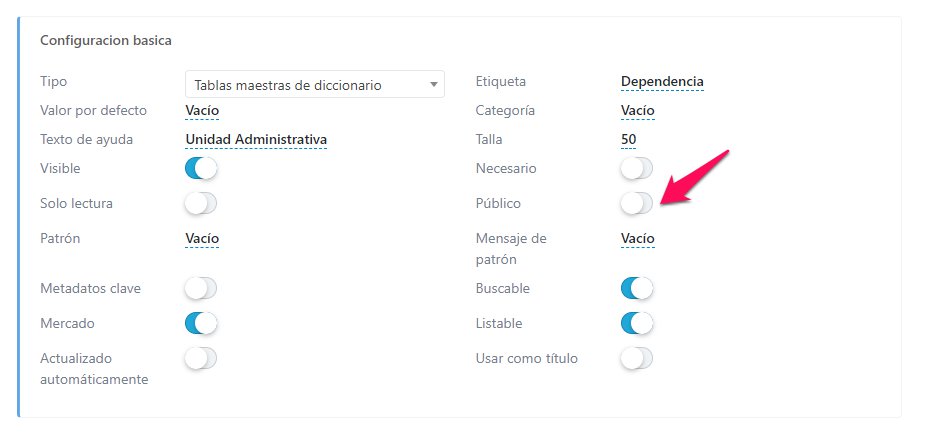
Task: Disable the Buscable toggle
Action: coord(636,288)
